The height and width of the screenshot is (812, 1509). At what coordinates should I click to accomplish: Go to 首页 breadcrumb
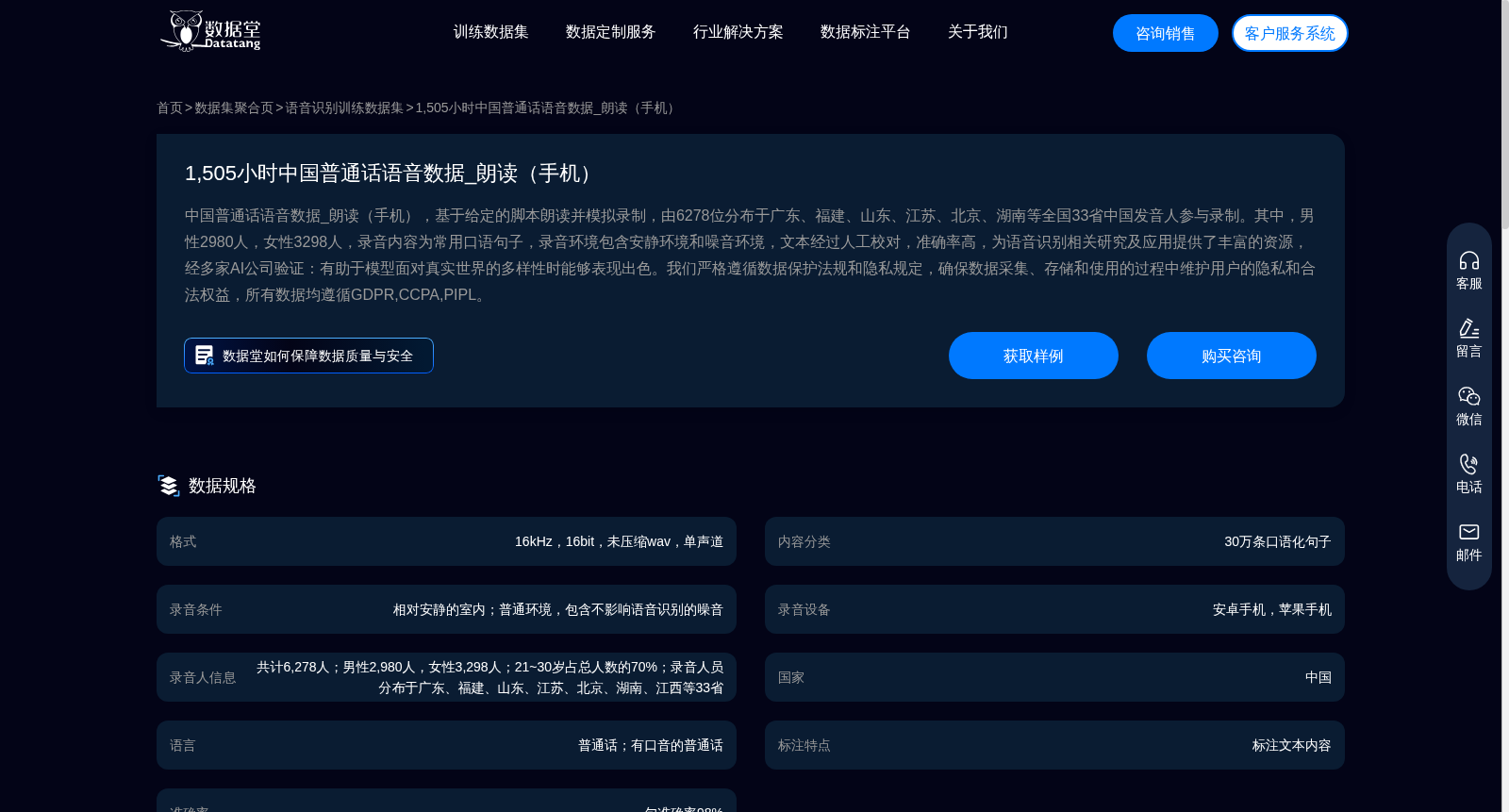tap(170, 108)
